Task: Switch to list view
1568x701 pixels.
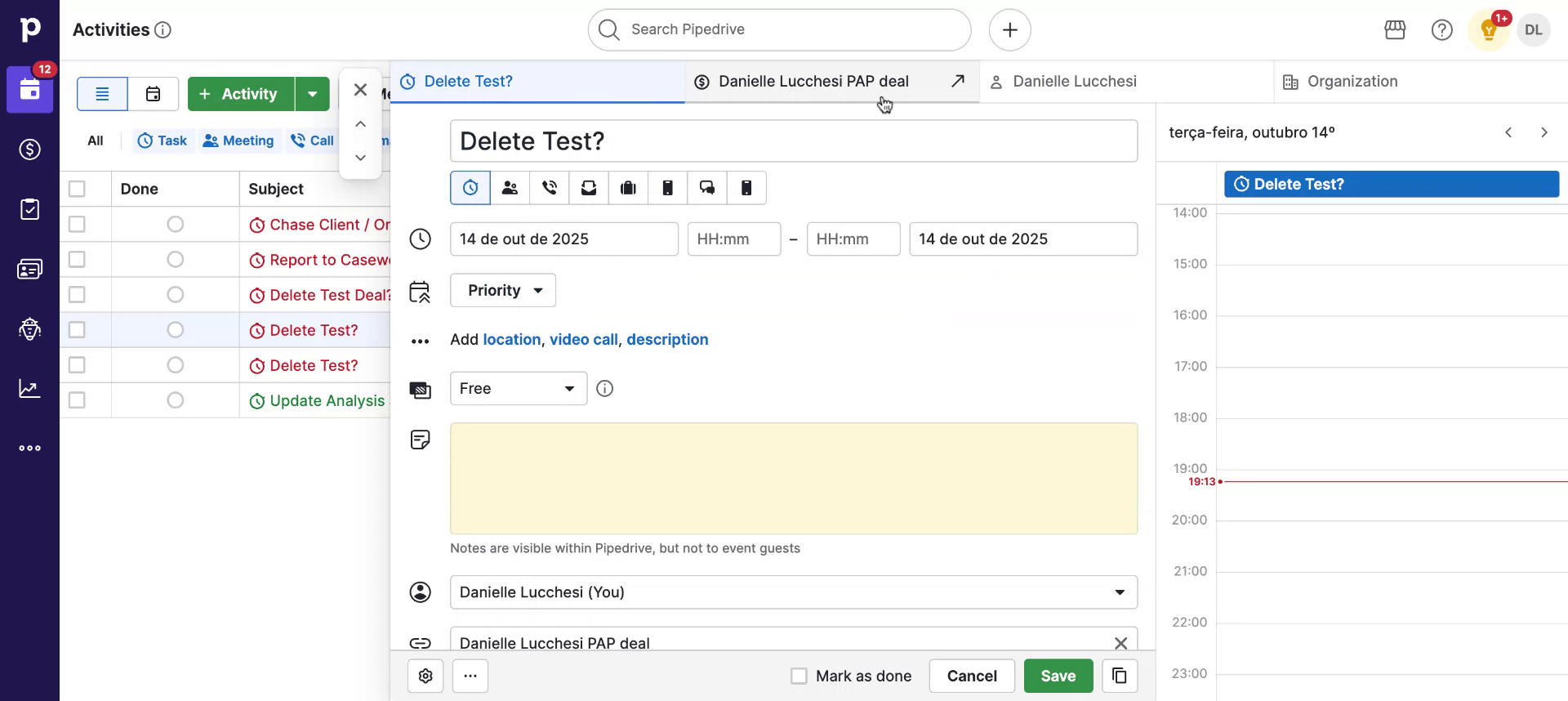Action: [102, 94]
